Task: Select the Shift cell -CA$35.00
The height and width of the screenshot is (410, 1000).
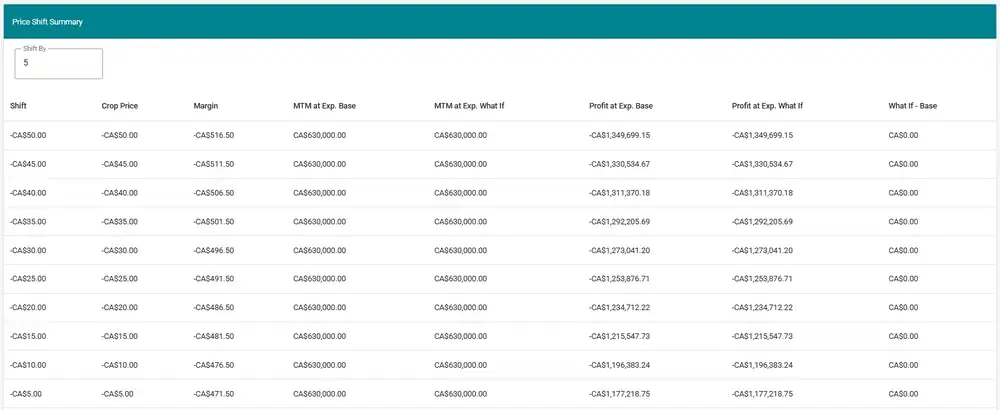Action: (x=28, y=221)
